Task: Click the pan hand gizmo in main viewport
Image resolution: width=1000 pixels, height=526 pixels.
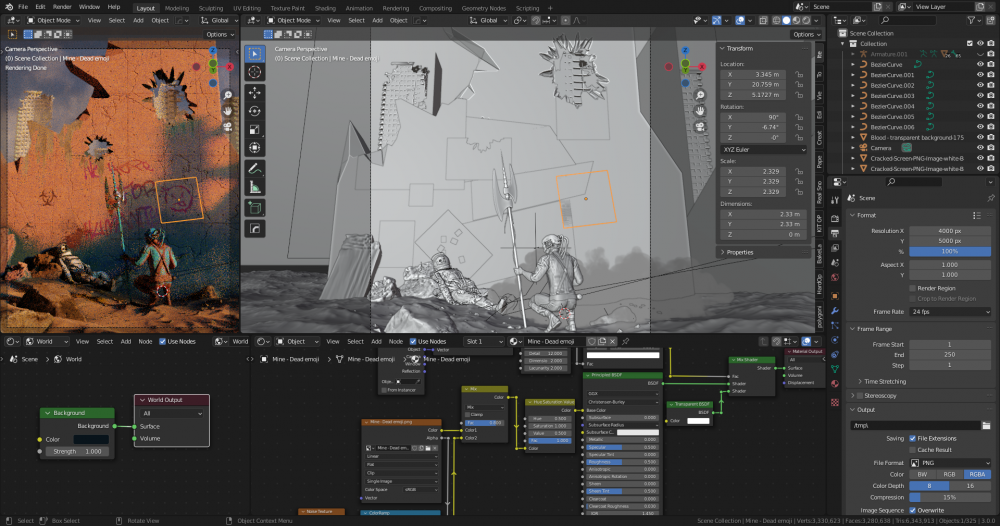Action: click(700, 111)
